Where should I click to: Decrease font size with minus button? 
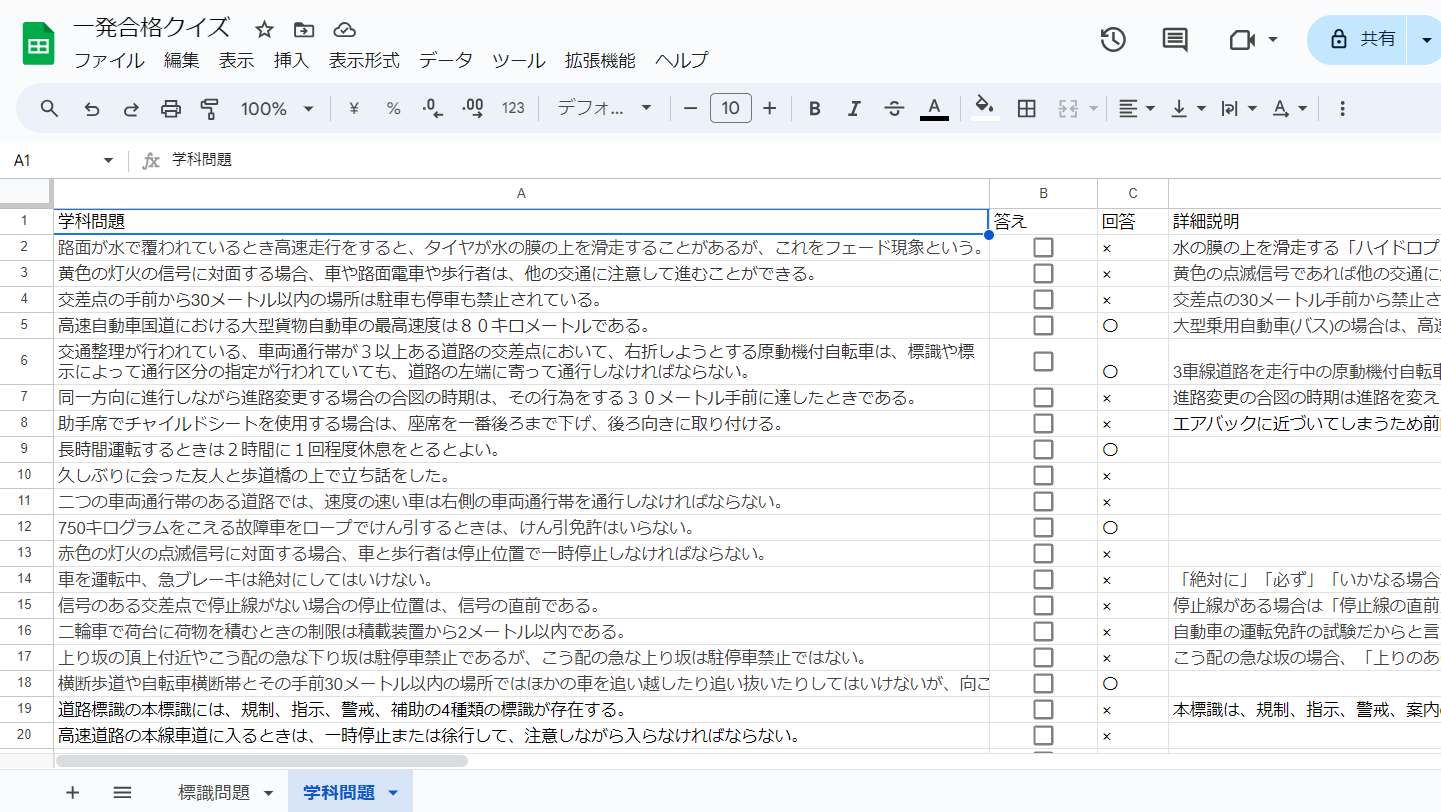tap(690, 108)
